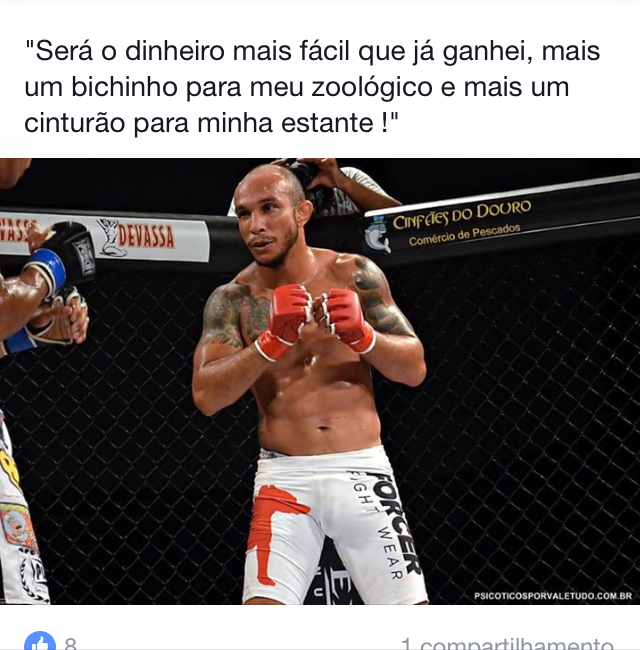Click the orange figure graphic on white shorts
640x650 pixels.
pos(274,533)
